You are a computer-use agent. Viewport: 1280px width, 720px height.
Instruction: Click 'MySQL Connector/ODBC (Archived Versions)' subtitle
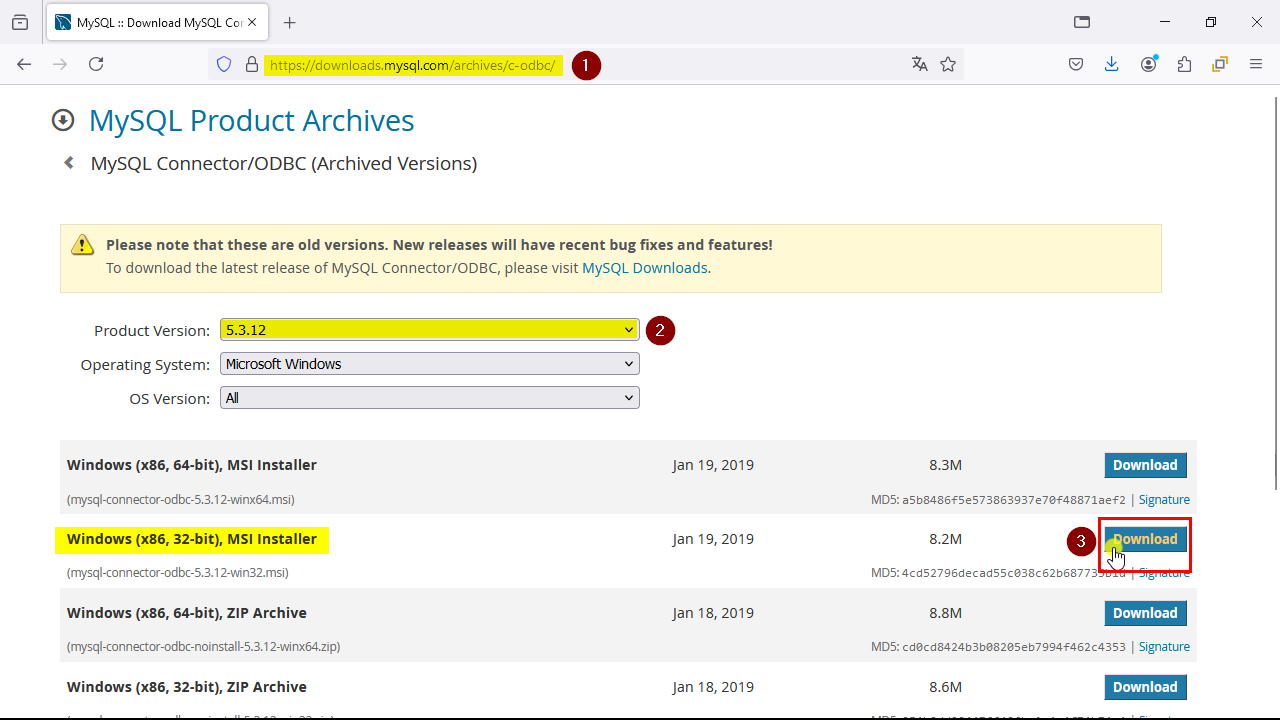[284, 163]
